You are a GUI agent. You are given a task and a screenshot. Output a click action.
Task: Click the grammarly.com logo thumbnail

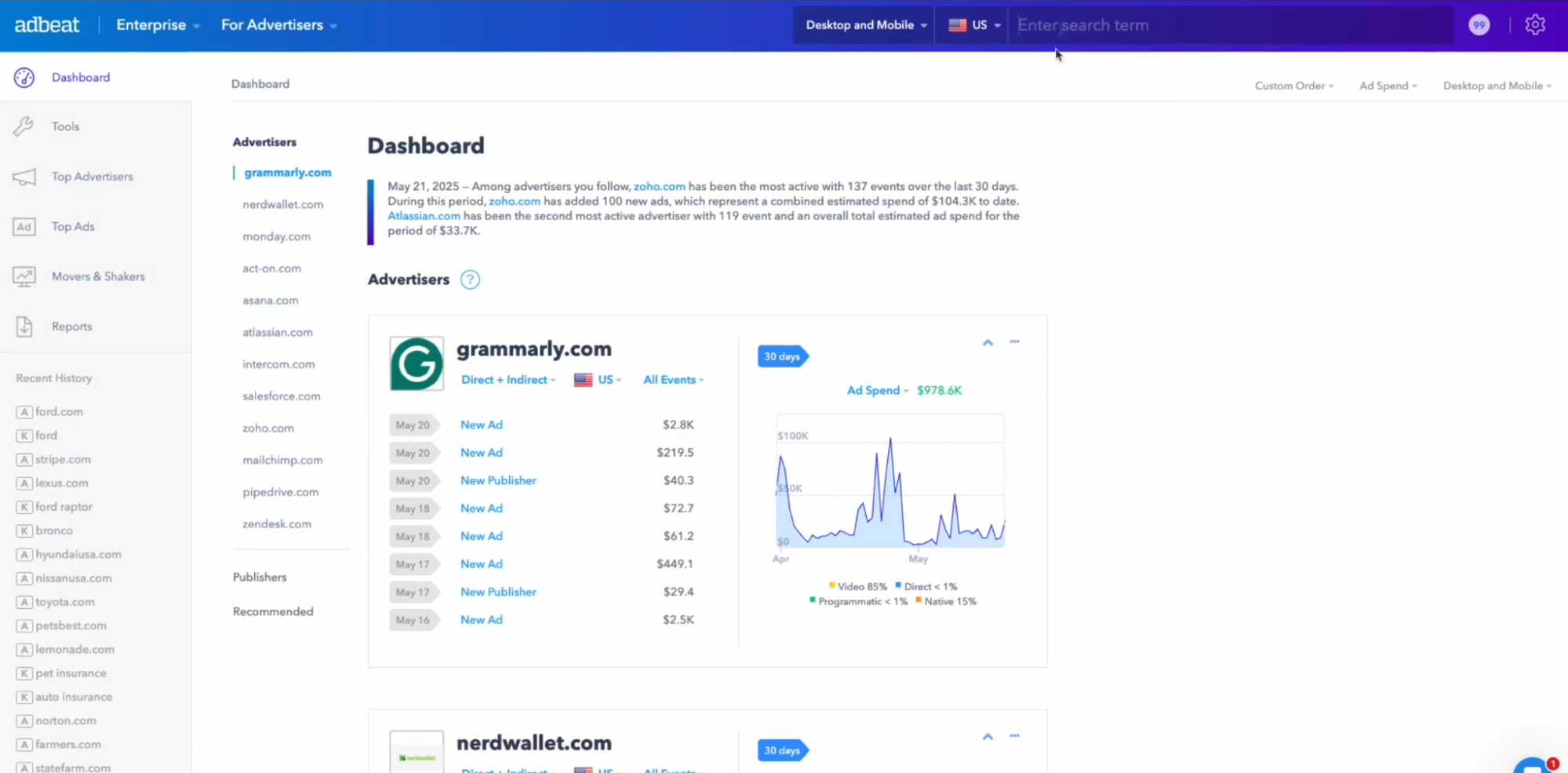(417, 363)
